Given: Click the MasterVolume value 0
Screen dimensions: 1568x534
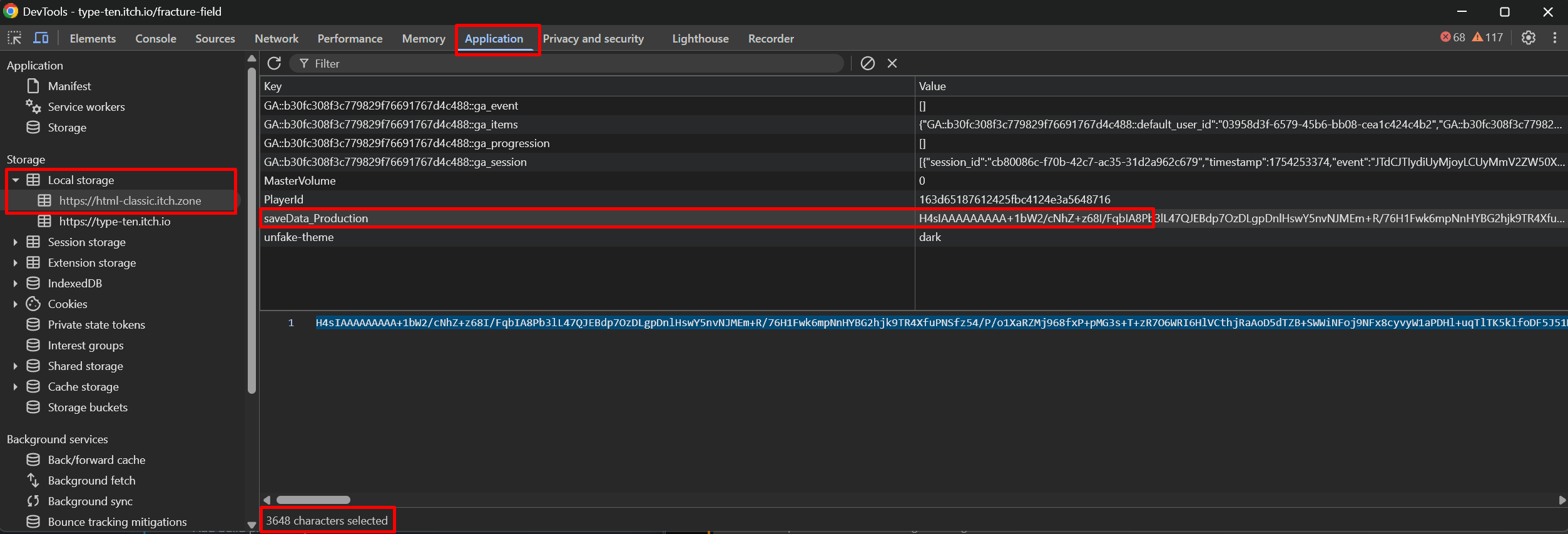Looking at the screenshot, I should click(922, 180).
